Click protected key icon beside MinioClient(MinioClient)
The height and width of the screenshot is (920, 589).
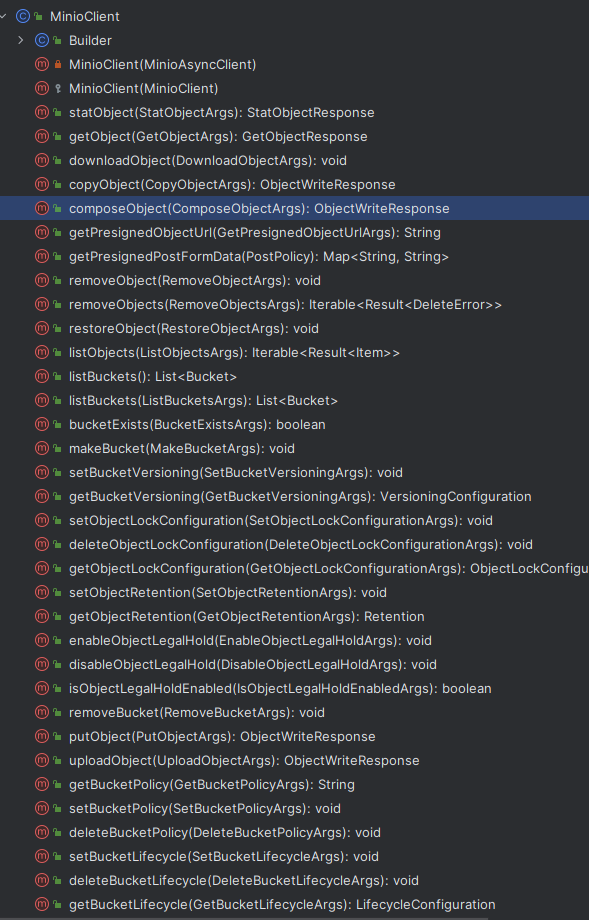[57, 88]
